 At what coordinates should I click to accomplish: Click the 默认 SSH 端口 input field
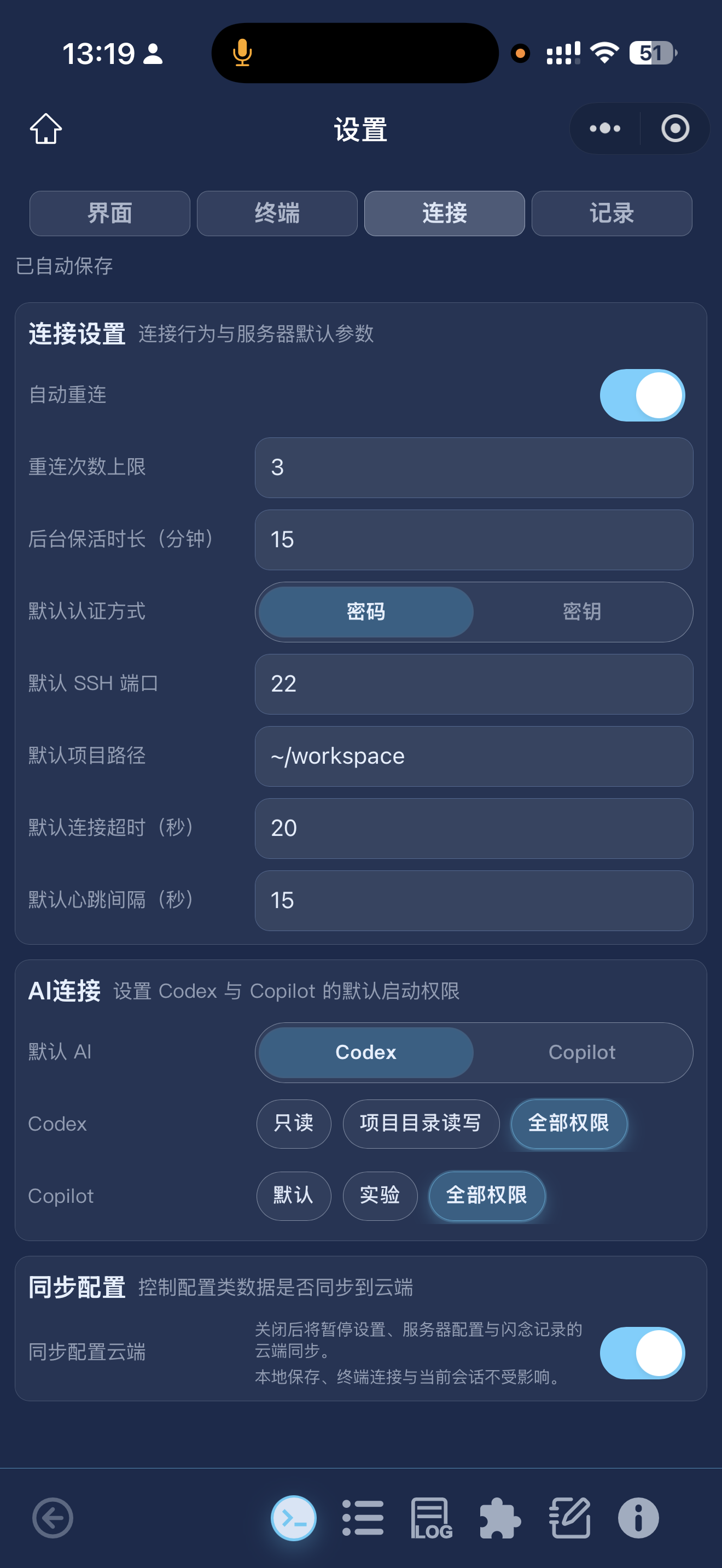click(x=474, y=683)
